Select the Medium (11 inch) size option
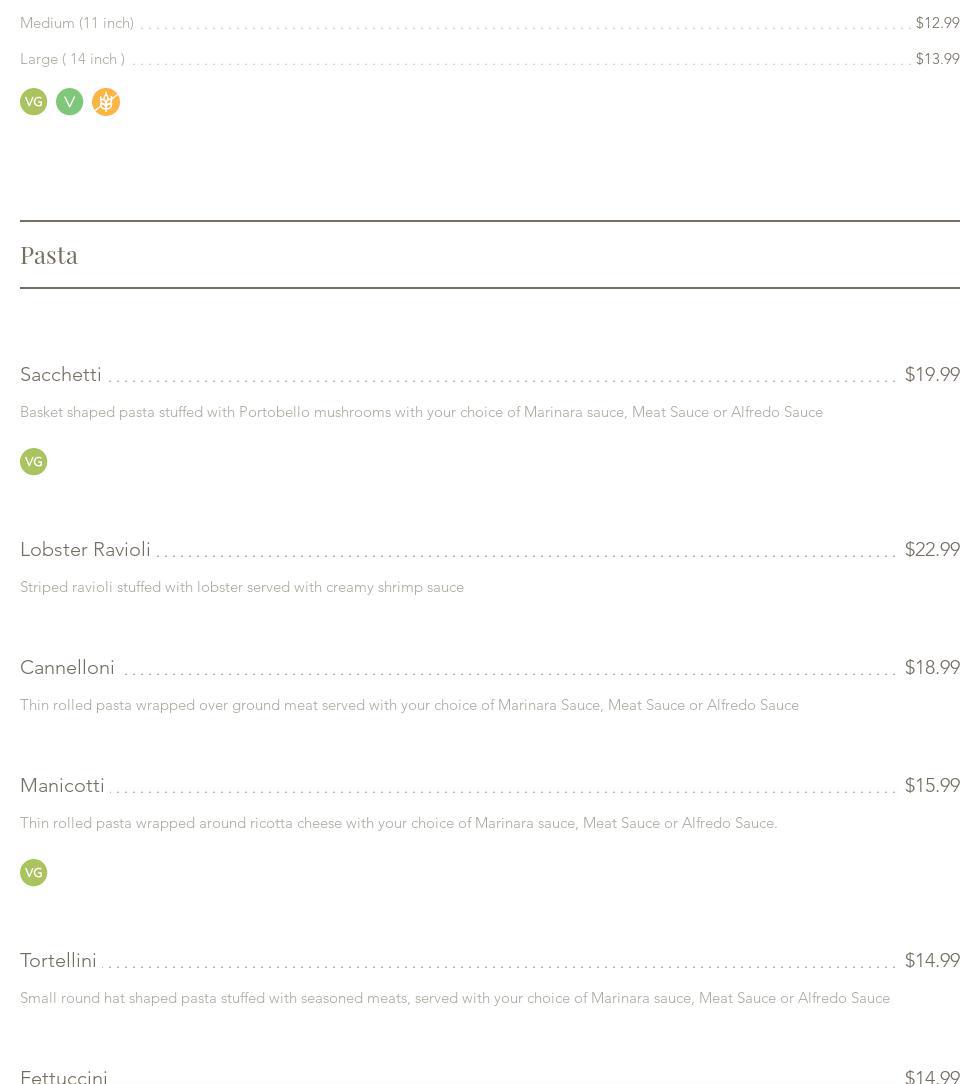This screenshot has height=1084, width=965. (77, 23)
